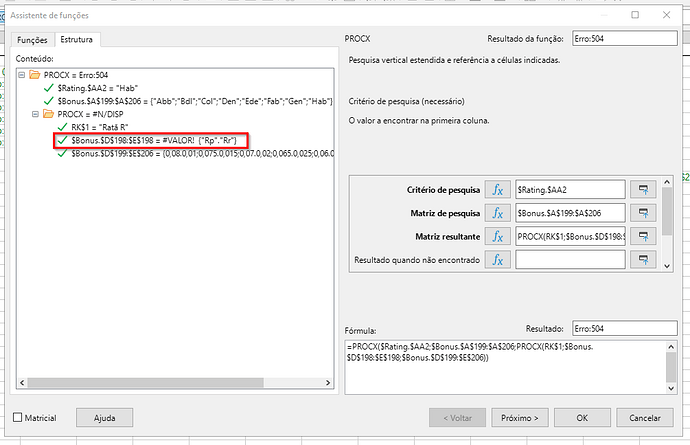Screen dimensions: 690x445
Task: Click the Matriz resultante input field
Action: (570, 236)
